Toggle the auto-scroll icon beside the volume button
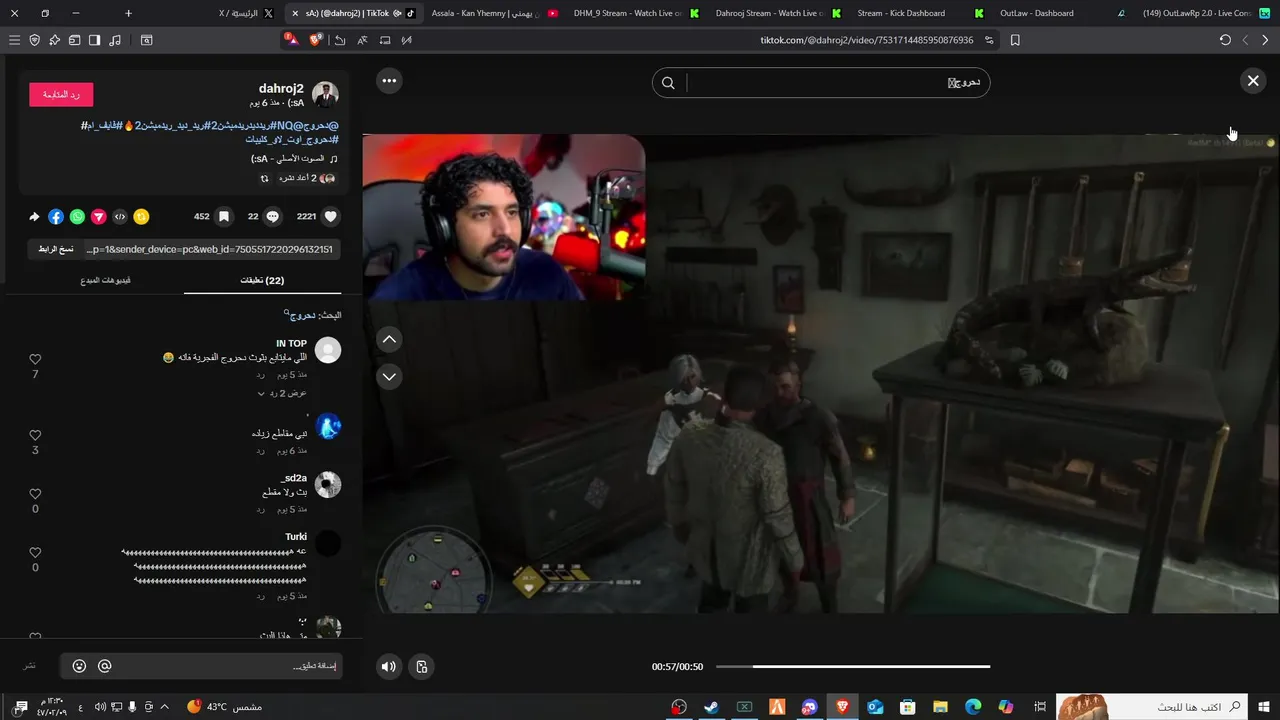This screenshot has width=1280, height=720. 422,667
